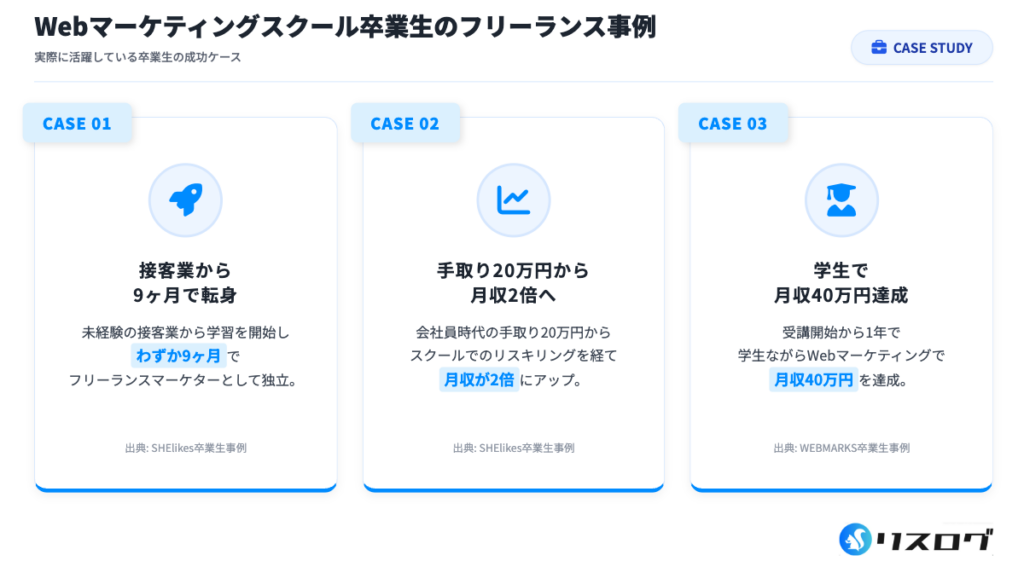Click the line chart icon in CASE 02
1024x567 pixels.
(x=513, y=200)
